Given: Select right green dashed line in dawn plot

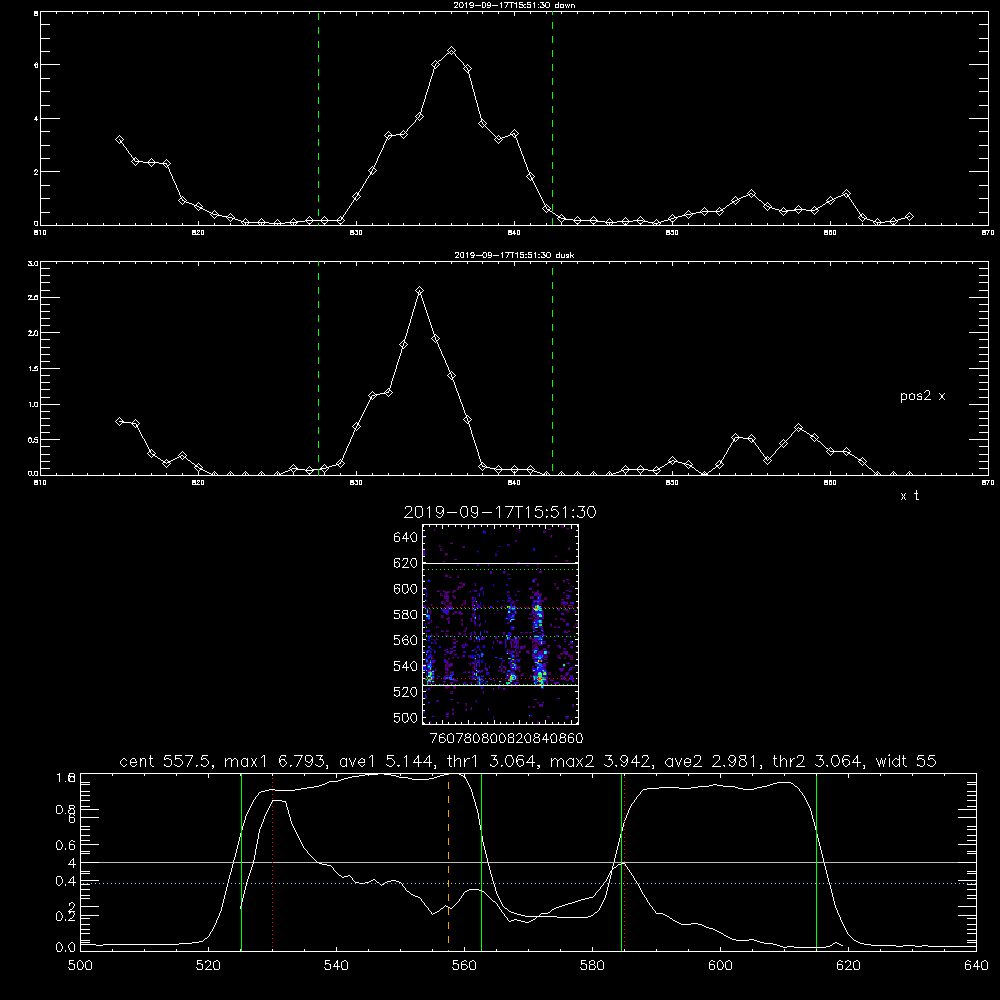Looking at the screenshot, I should point(552,119).
